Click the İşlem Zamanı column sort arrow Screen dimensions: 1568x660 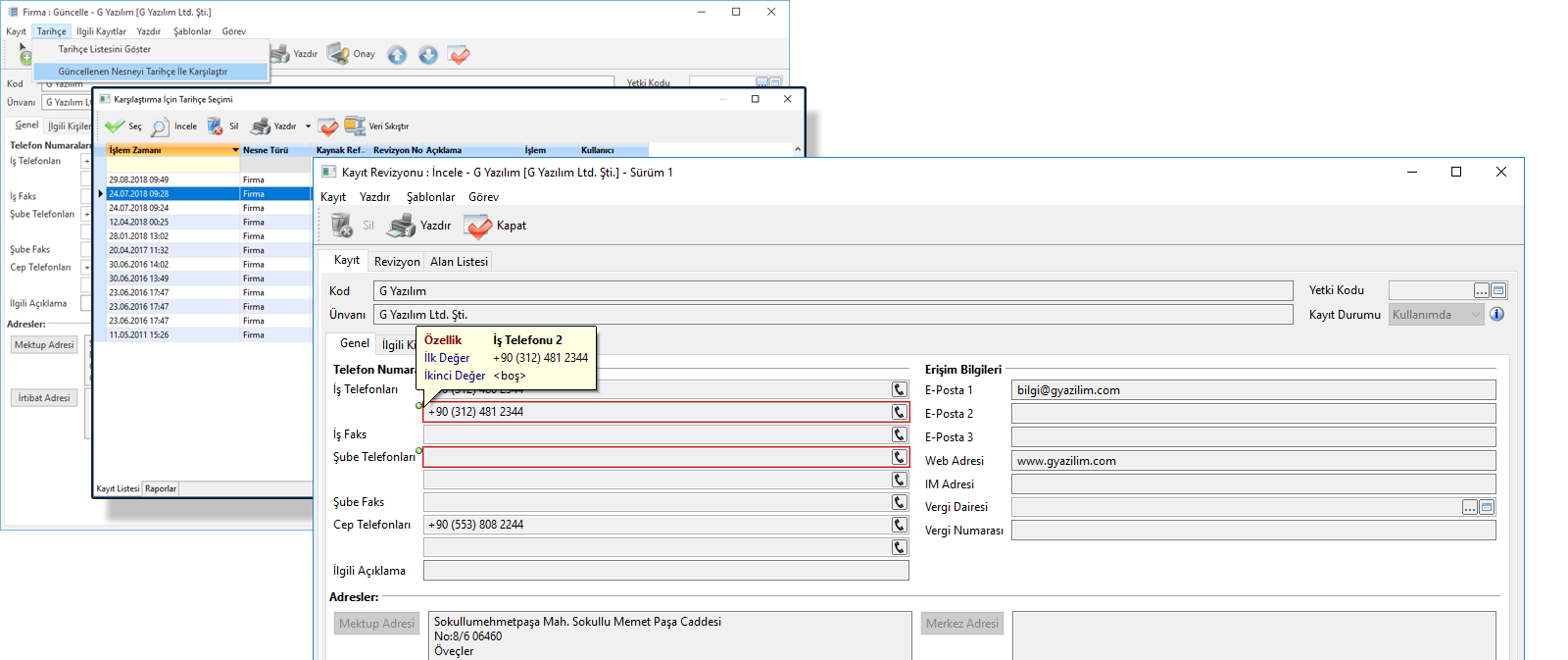[x=235, y=150]
